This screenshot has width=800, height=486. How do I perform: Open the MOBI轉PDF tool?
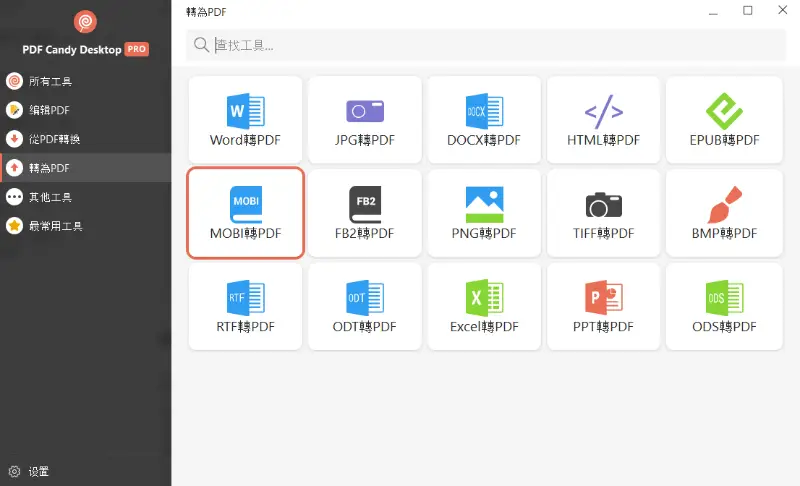click(245, 213)
